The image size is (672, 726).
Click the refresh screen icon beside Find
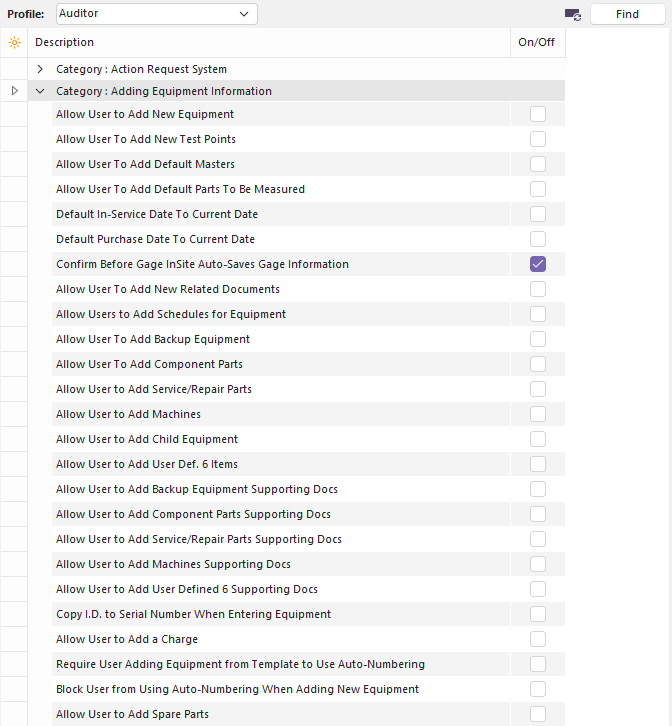tap(572, 14)
